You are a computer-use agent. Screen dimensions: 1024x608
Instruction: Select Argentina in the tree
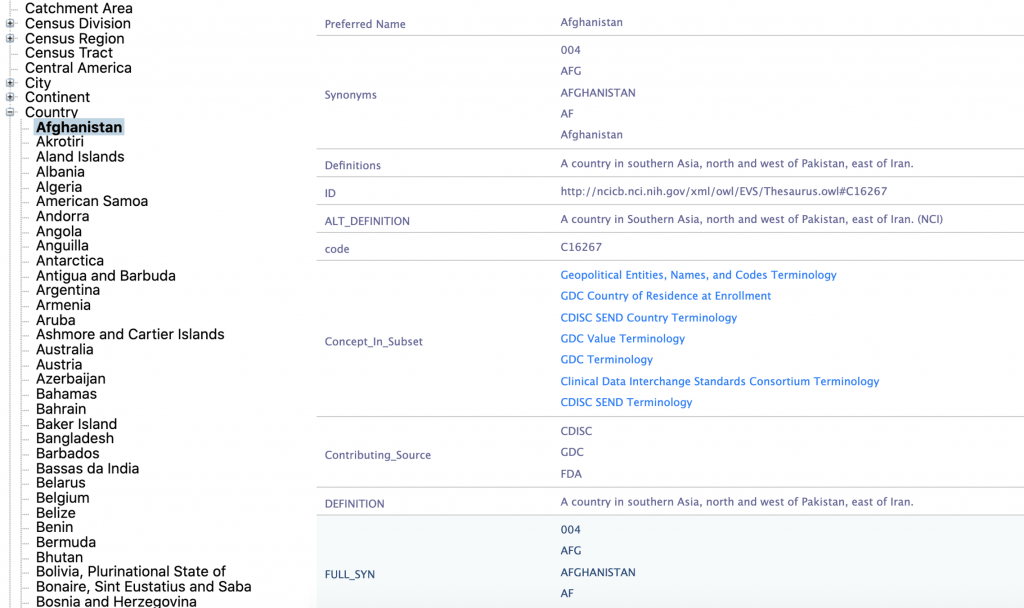(68, 290)
